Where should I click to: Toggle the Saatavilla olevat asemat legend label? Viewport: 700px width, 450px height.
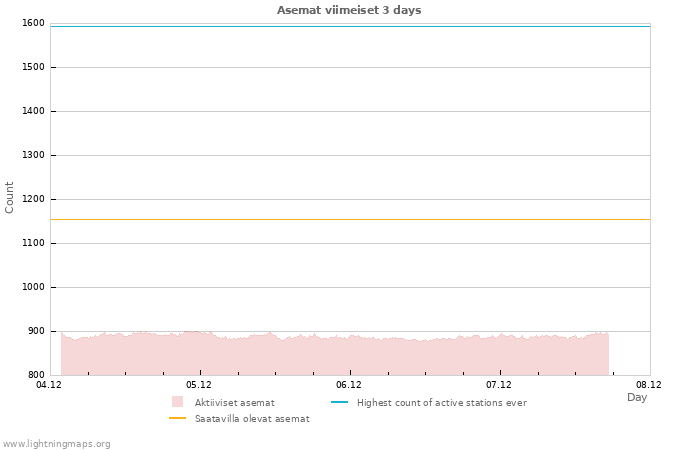tap(252, 419)
